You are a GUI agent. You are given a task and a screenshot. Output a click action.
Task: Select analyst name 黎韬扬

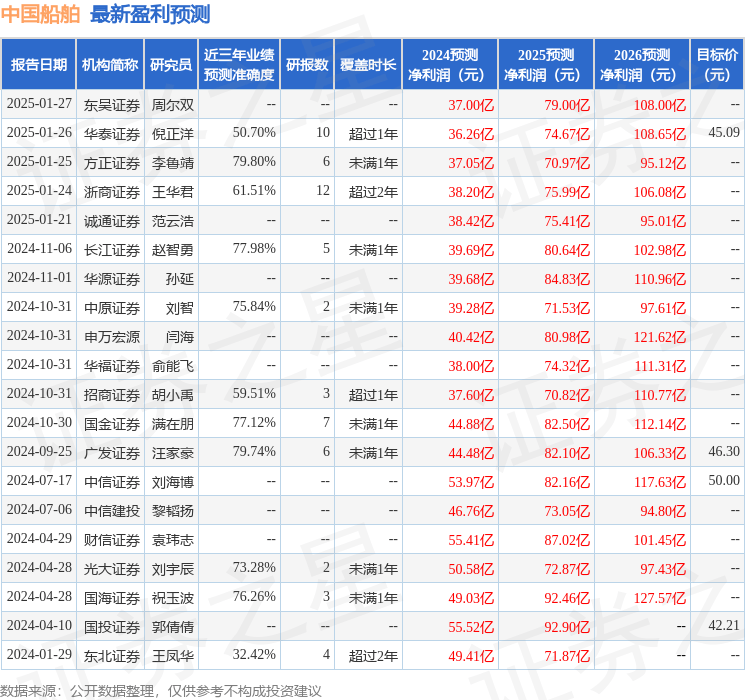coord(173,511)
